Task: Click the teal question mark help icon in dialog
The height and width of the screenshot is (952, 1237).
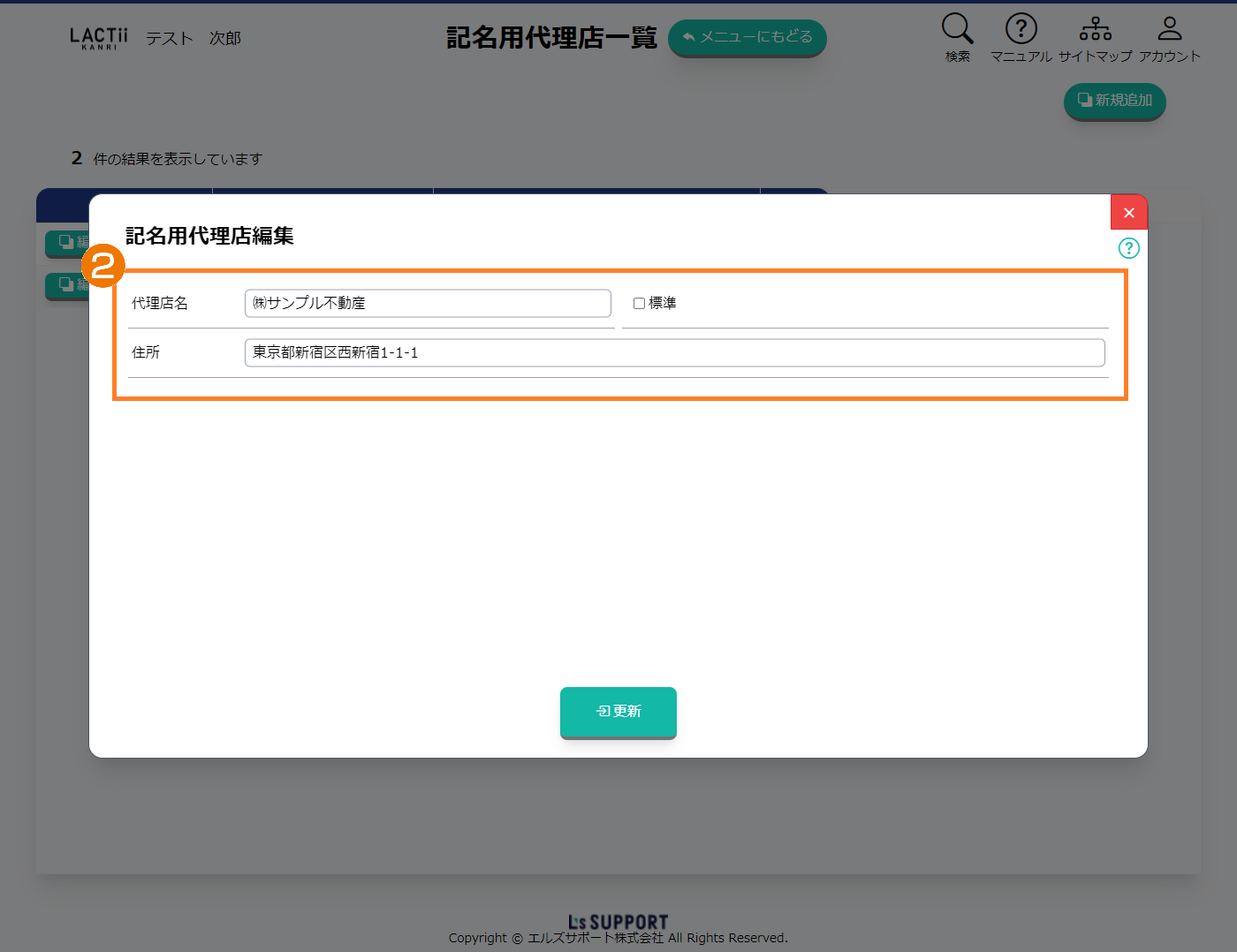Action: [1128, 248]
